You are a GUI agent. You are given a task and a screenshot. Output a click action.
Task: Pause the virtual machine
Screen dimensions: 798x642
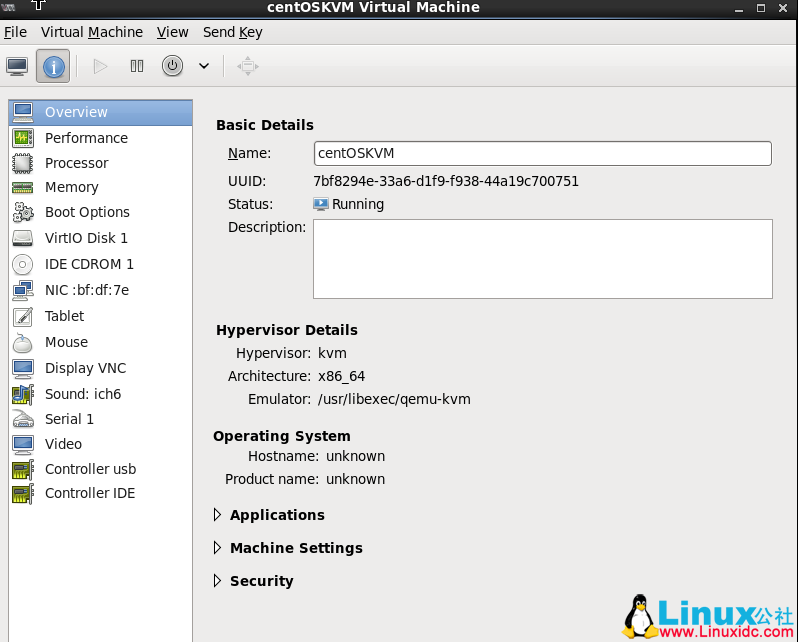pyautogui.click(x=136, y=66)
